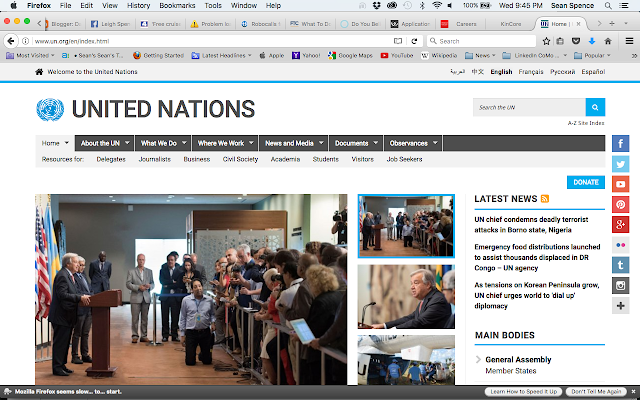Open Firefox home page icon
640x400 pixels.
(608, 41)
